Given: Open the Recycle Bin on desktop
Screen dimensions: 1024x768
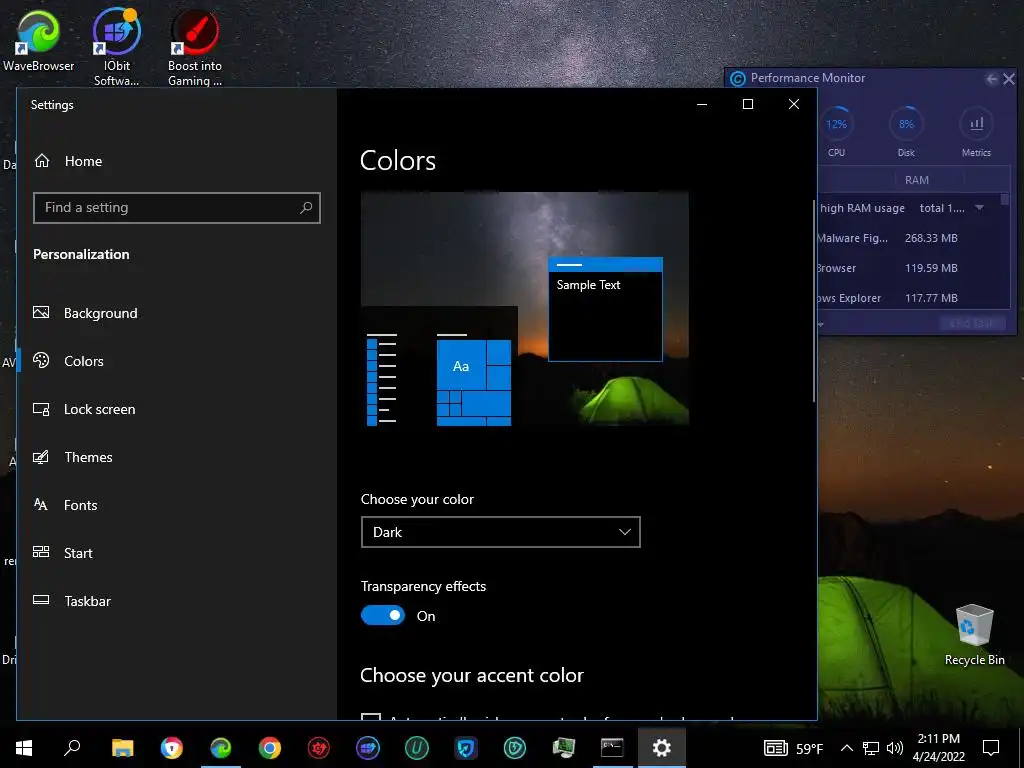Looking at the screenshot, I should 974,635.
